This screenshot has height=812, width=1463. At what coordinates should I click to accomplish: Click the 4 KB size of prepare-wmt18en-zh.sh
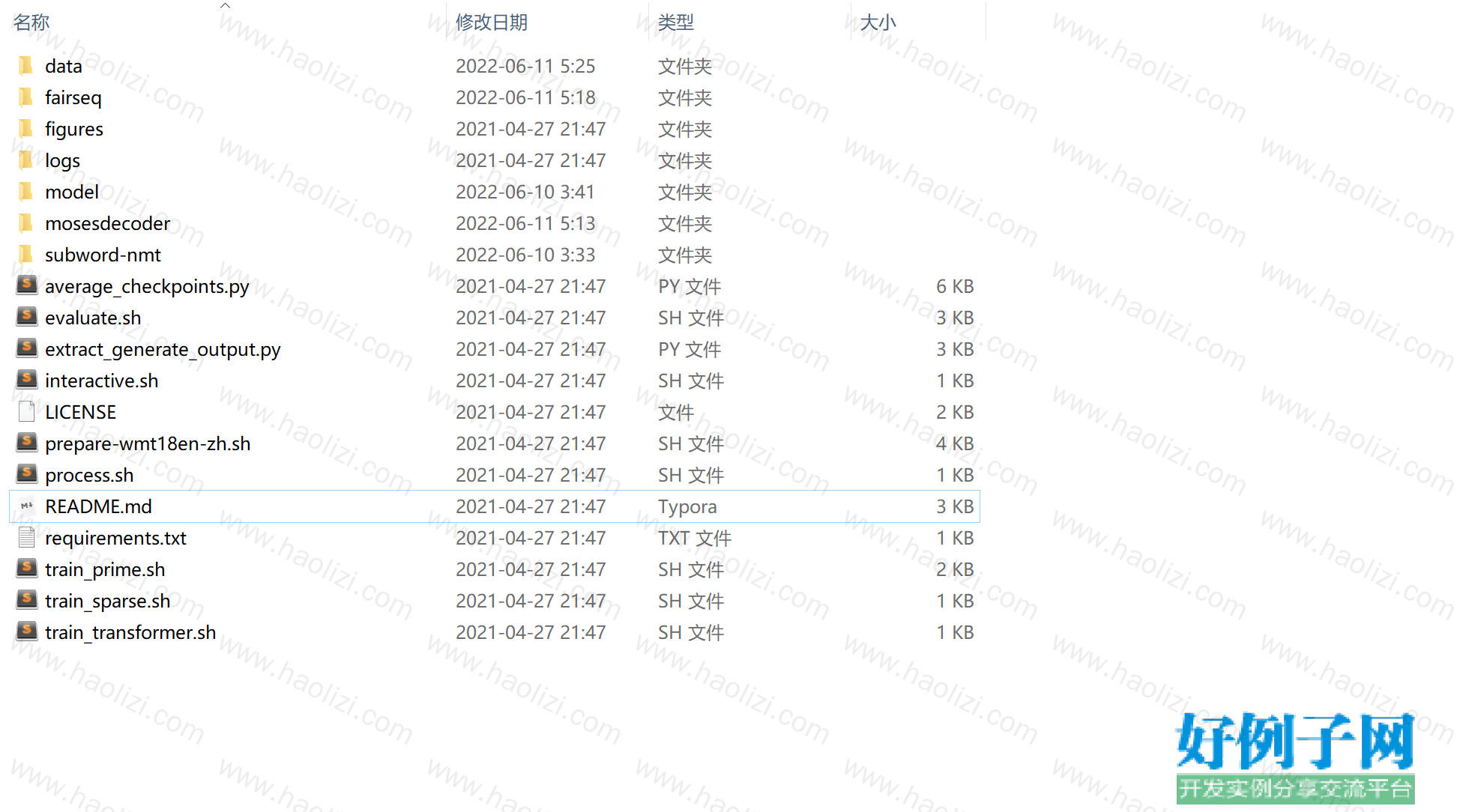click(955, 444)
